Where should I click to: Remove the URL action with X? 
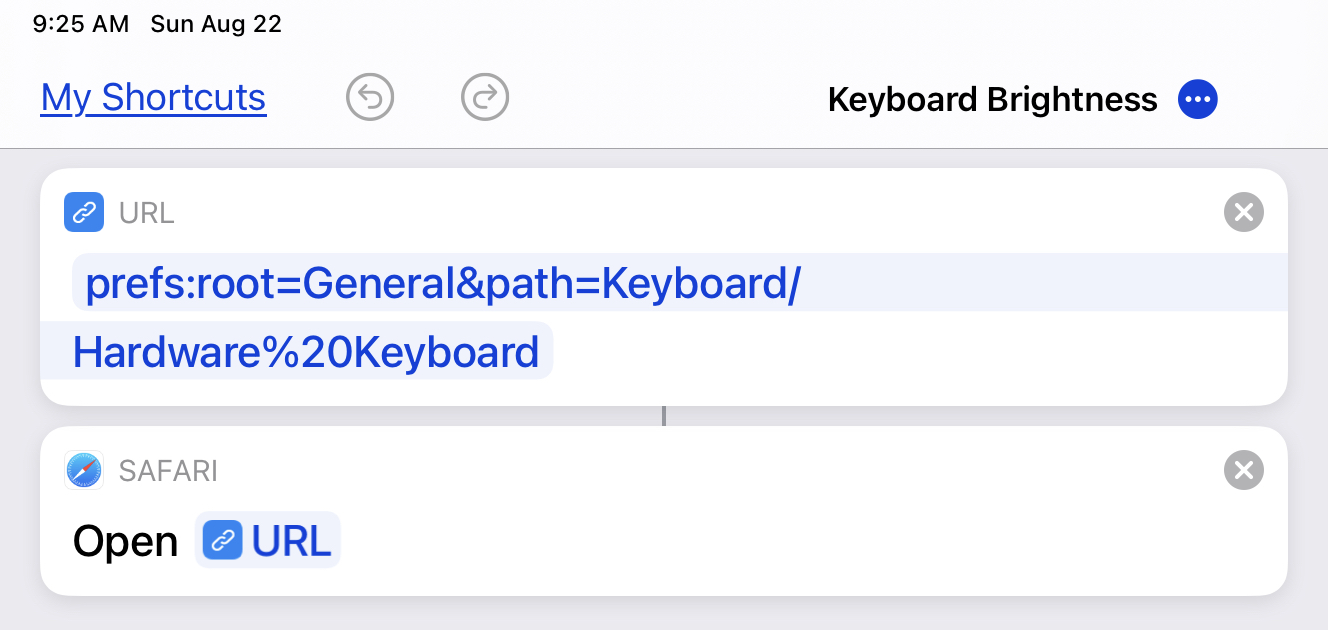[1243, 212]
